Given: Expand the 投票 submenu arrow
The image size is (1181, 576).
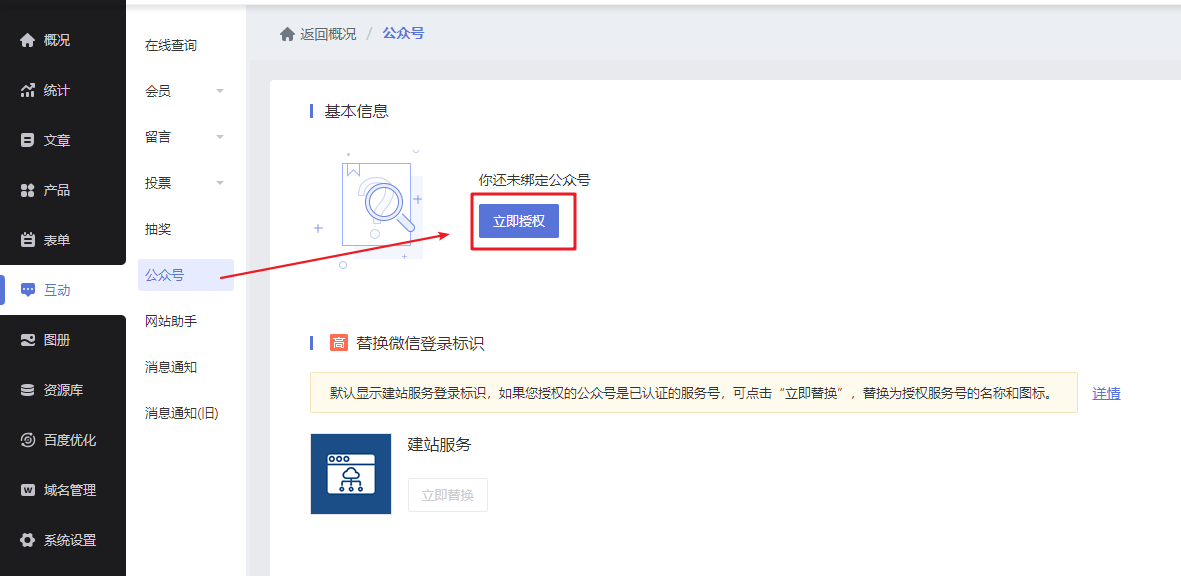Looking at the screenshot, I should [x=220, y=183].
